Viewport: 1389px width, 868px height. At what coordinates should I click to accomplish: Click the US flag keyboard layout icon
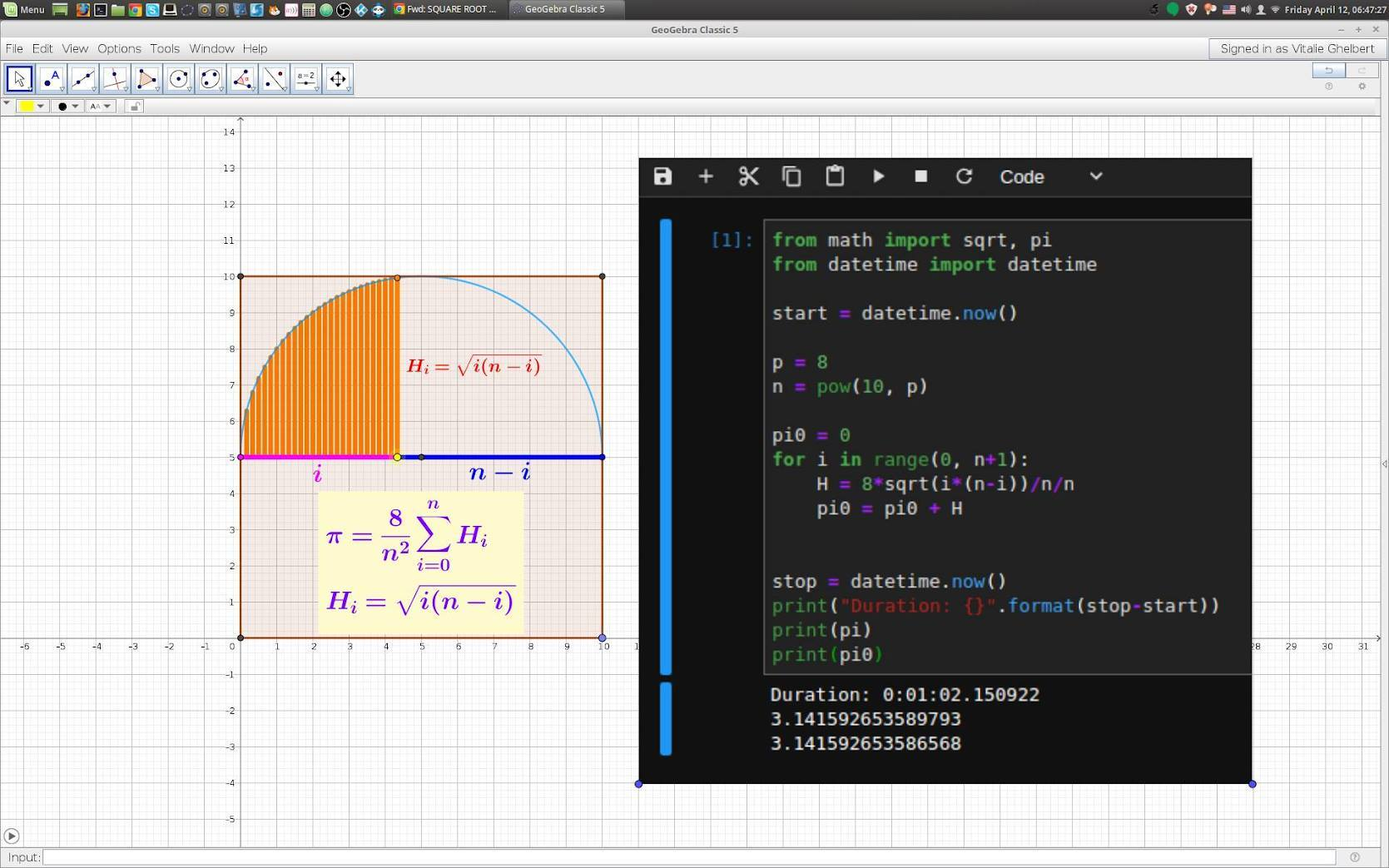1228,10
